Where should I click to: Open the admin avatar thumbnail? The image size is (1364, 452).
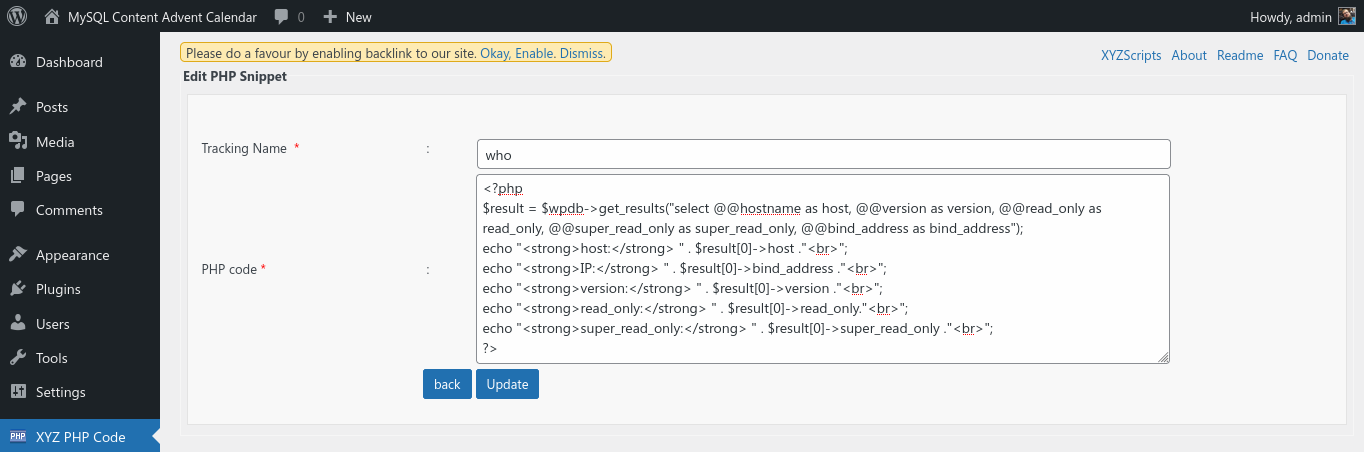pos(1347,16)
